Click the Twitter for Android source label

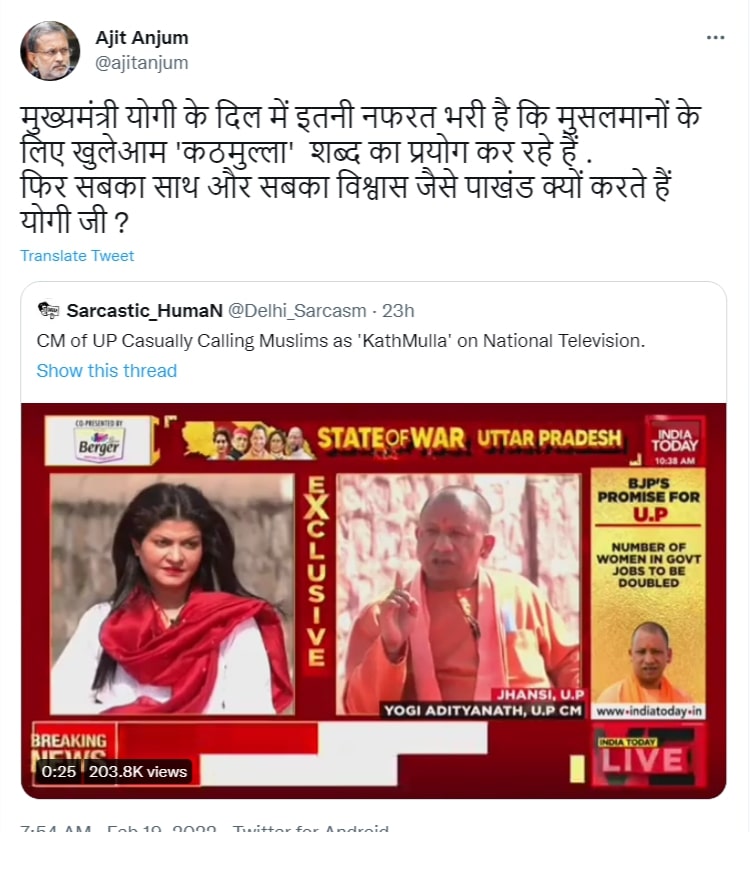311,828
